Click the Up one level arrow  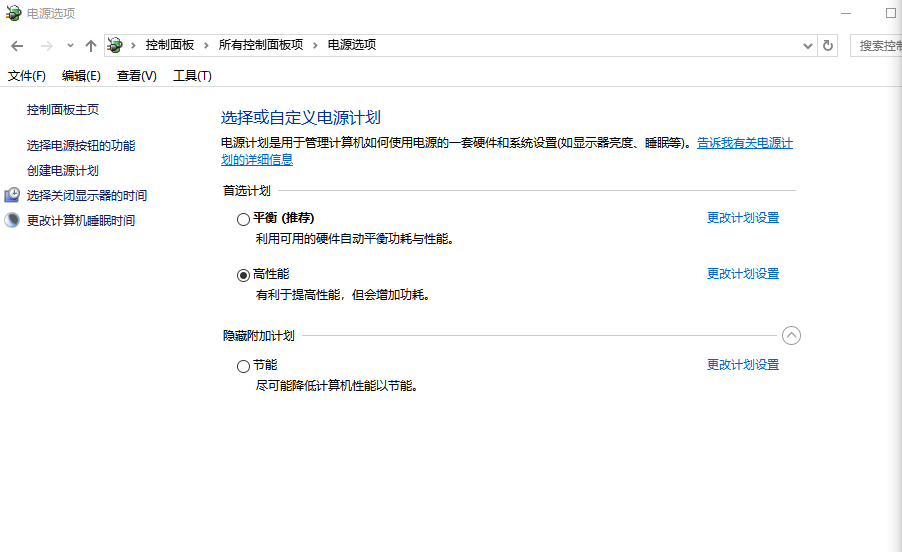point(91,46)
